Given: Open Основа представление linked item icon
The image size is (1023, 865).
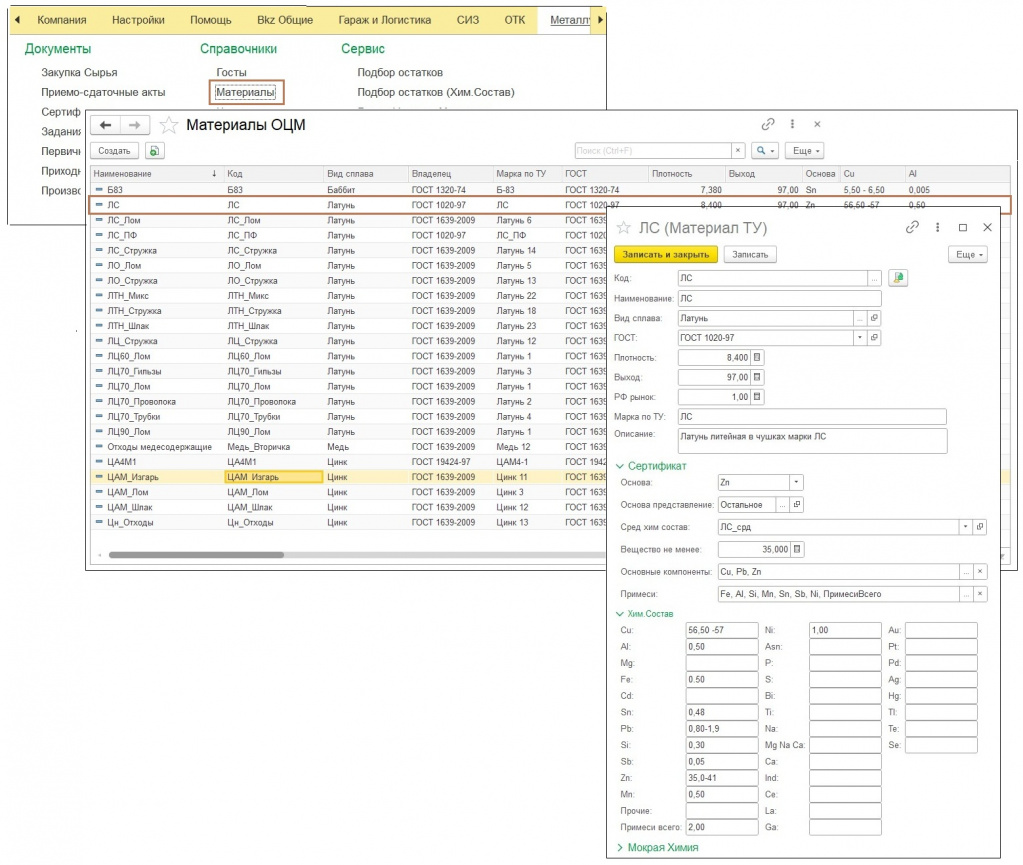Looking at the screenshot, I should coord(797,505).
